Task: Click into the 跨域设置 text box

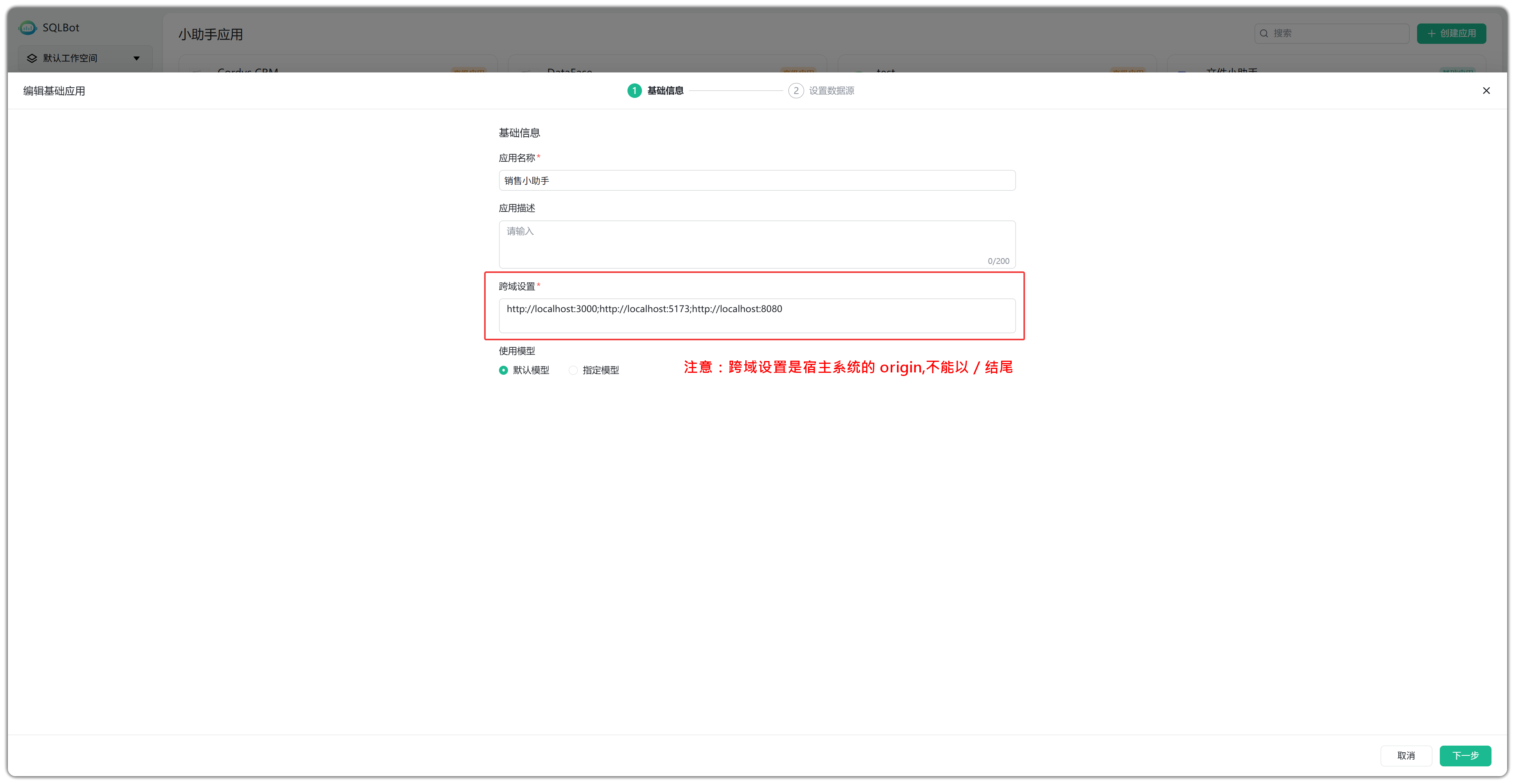Action: (757, 316)
